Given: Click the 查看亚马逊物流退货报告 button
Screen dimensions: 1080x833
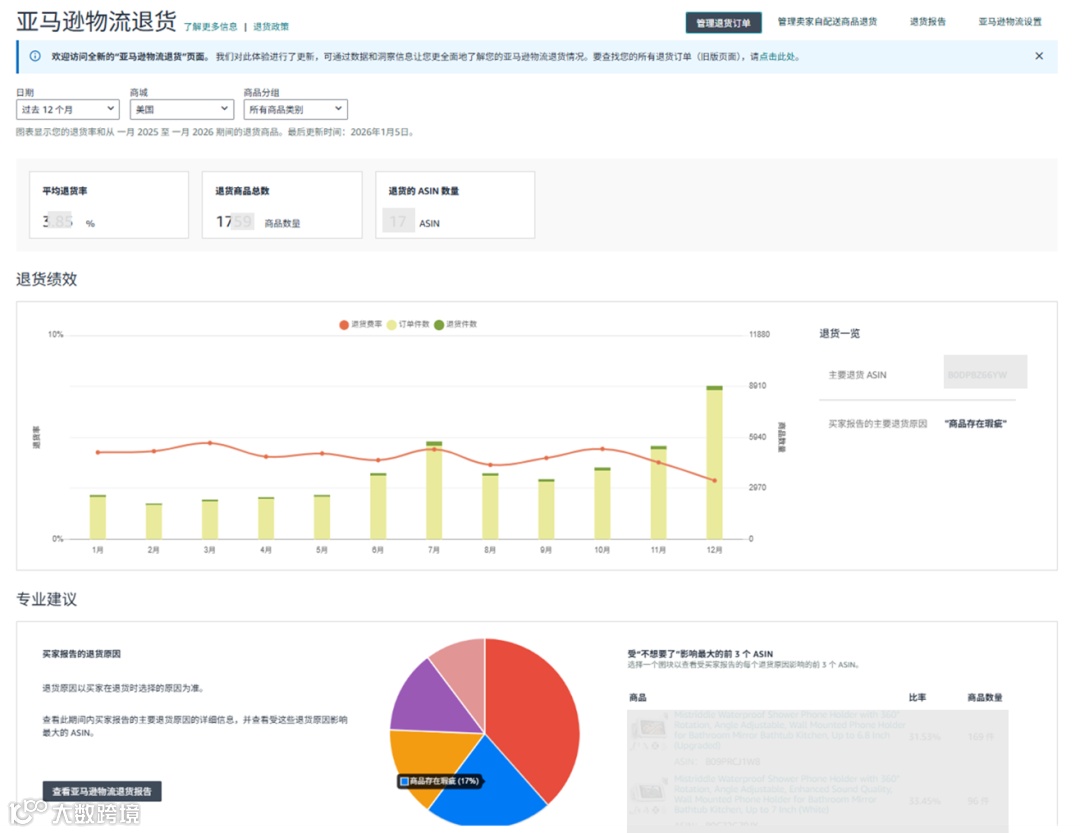Looking at the screenshot, I should (x=102, y=791).
